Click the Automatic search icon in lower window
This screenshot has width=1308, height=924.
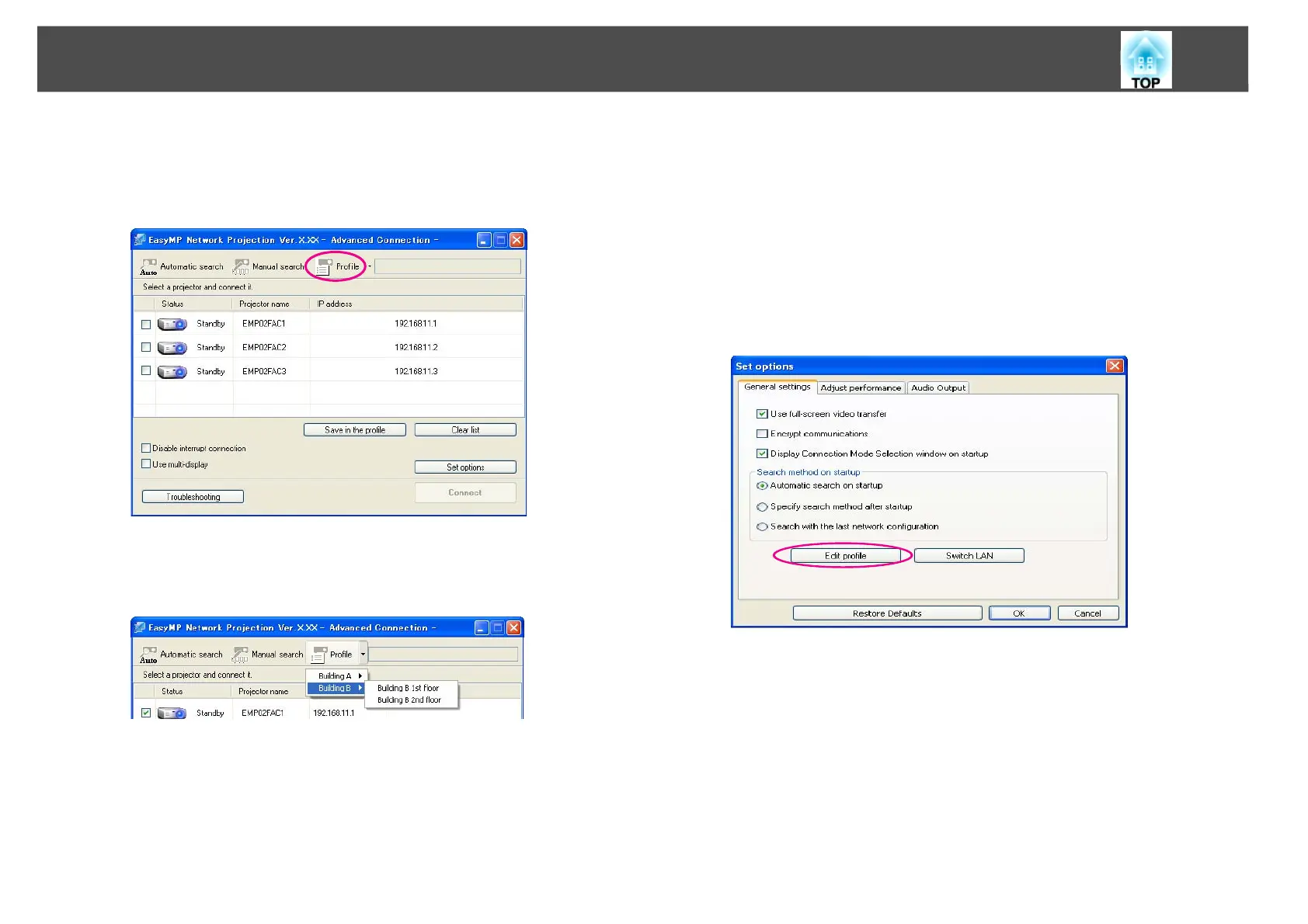coord(148,655)
